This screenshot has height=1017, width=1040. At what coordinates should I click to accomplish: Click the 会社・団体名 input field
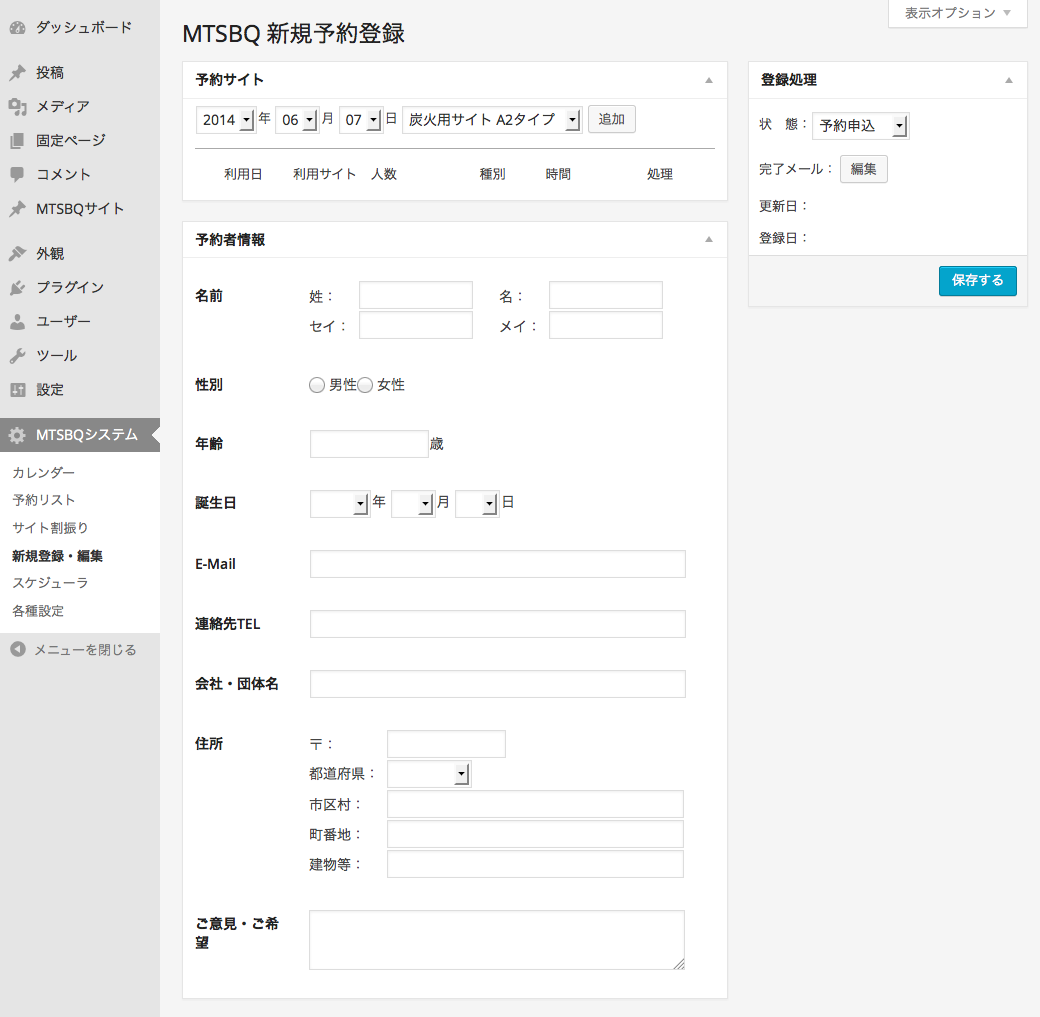coord(497,684)
